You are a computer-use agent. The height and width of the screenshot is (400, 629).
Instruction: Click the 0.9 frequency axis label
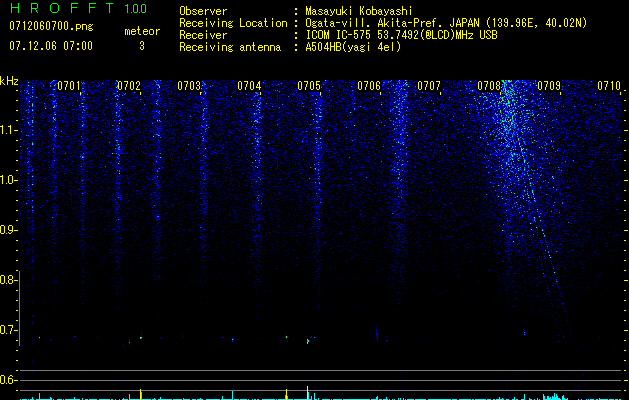pos(8,230)
